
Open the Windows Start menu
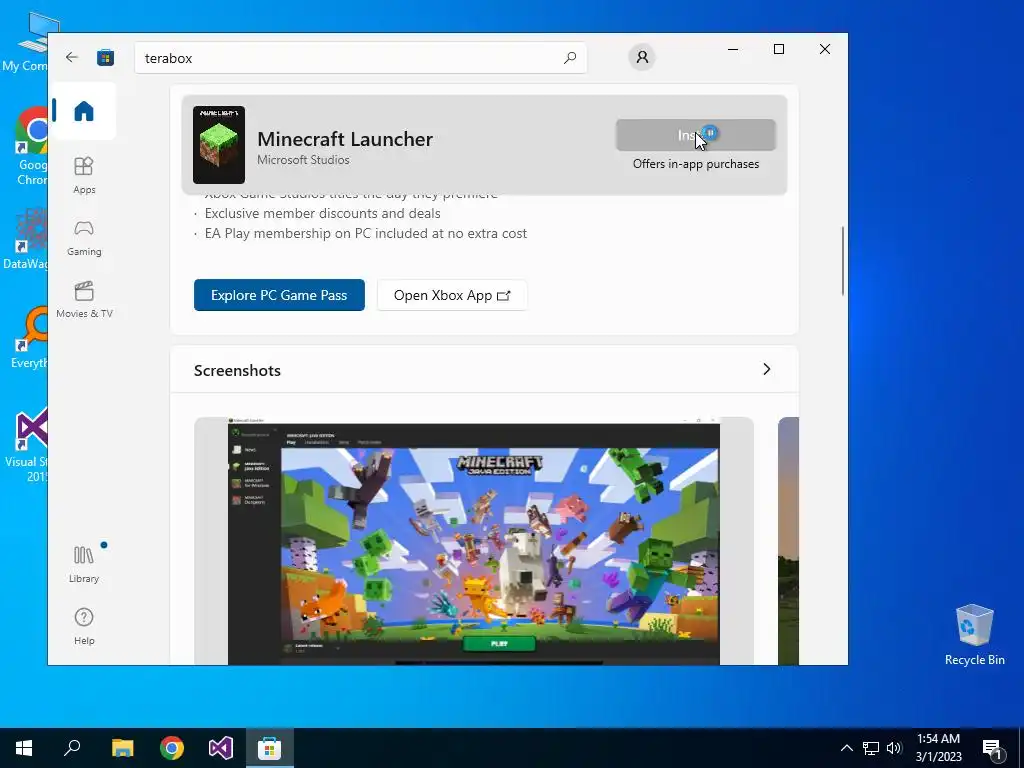point(24,748)
